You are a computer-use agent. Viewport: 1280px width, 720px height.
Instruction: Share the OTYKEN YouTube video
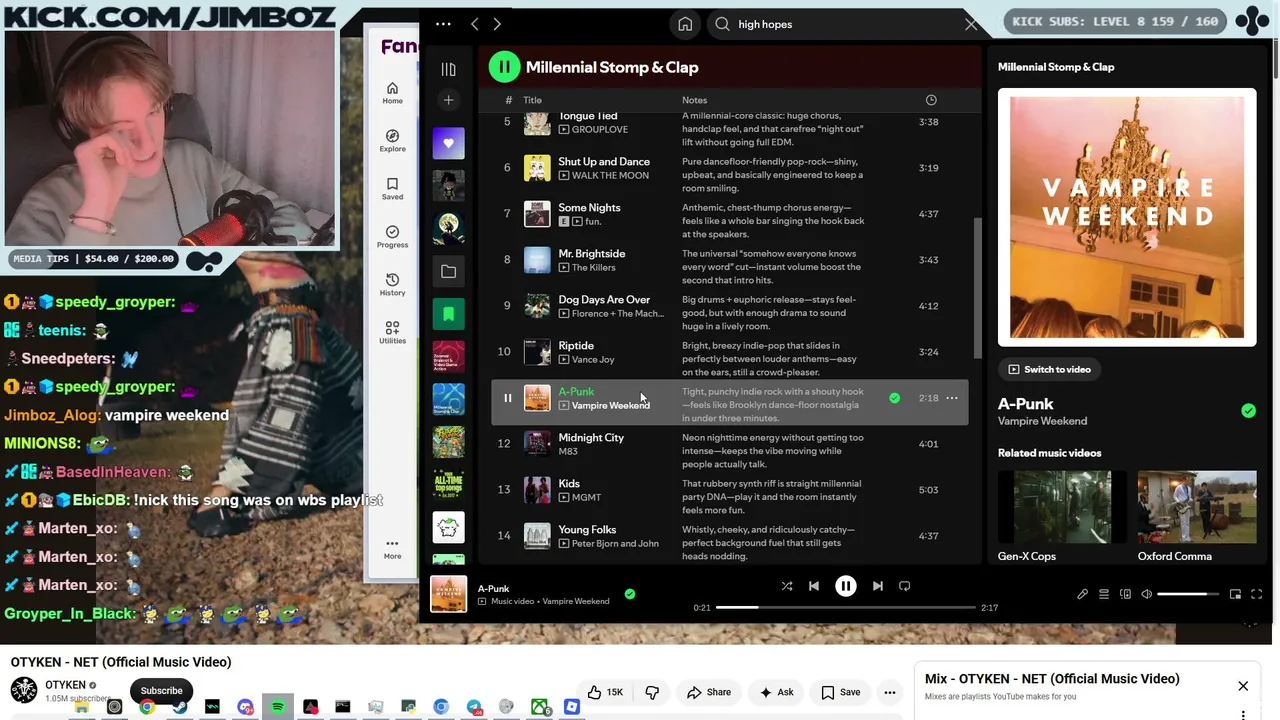coord(709,692)
